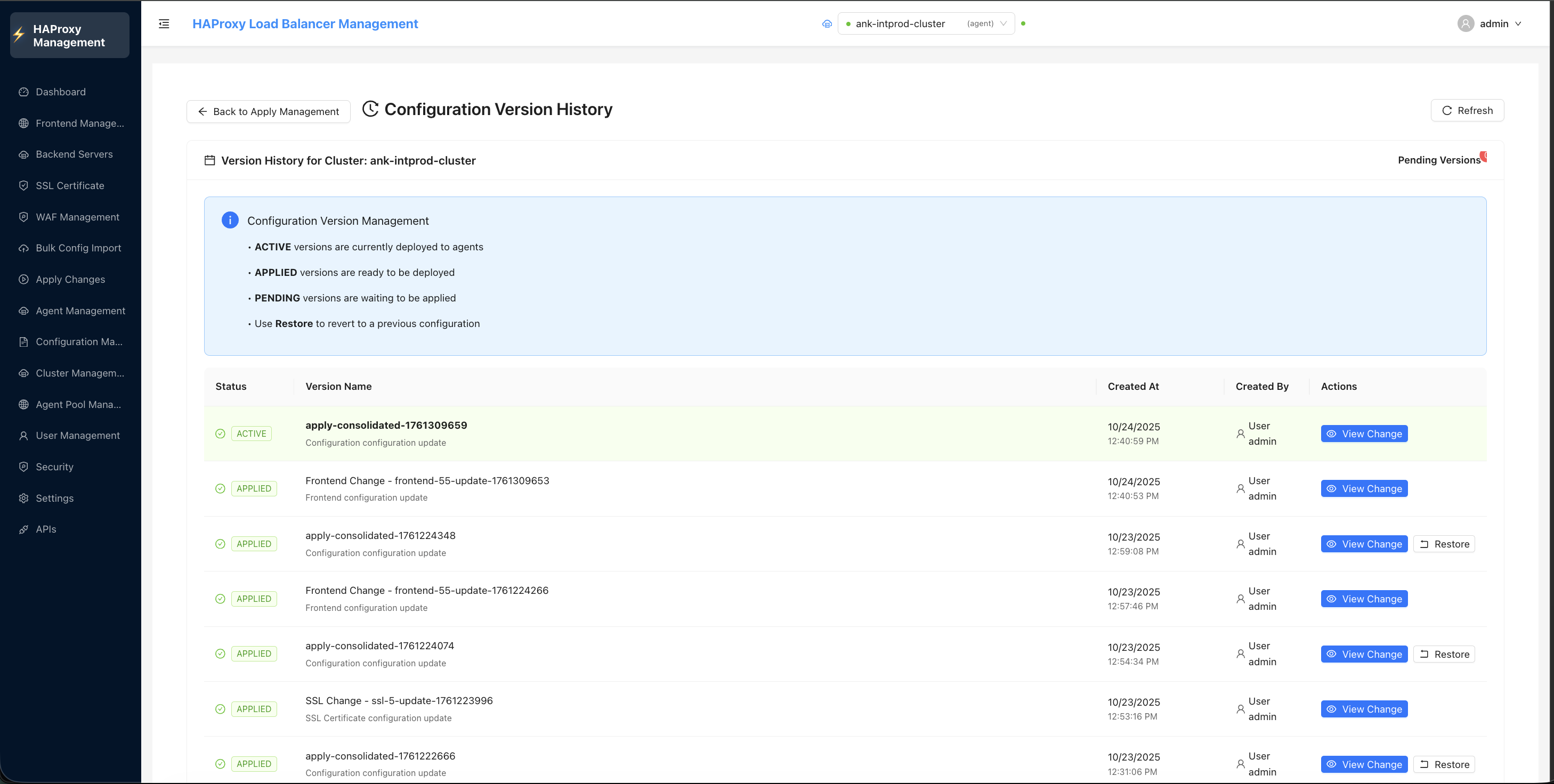Click the cluster icon beside the selector
This screenshot has height=784, width=1554.
827,23
